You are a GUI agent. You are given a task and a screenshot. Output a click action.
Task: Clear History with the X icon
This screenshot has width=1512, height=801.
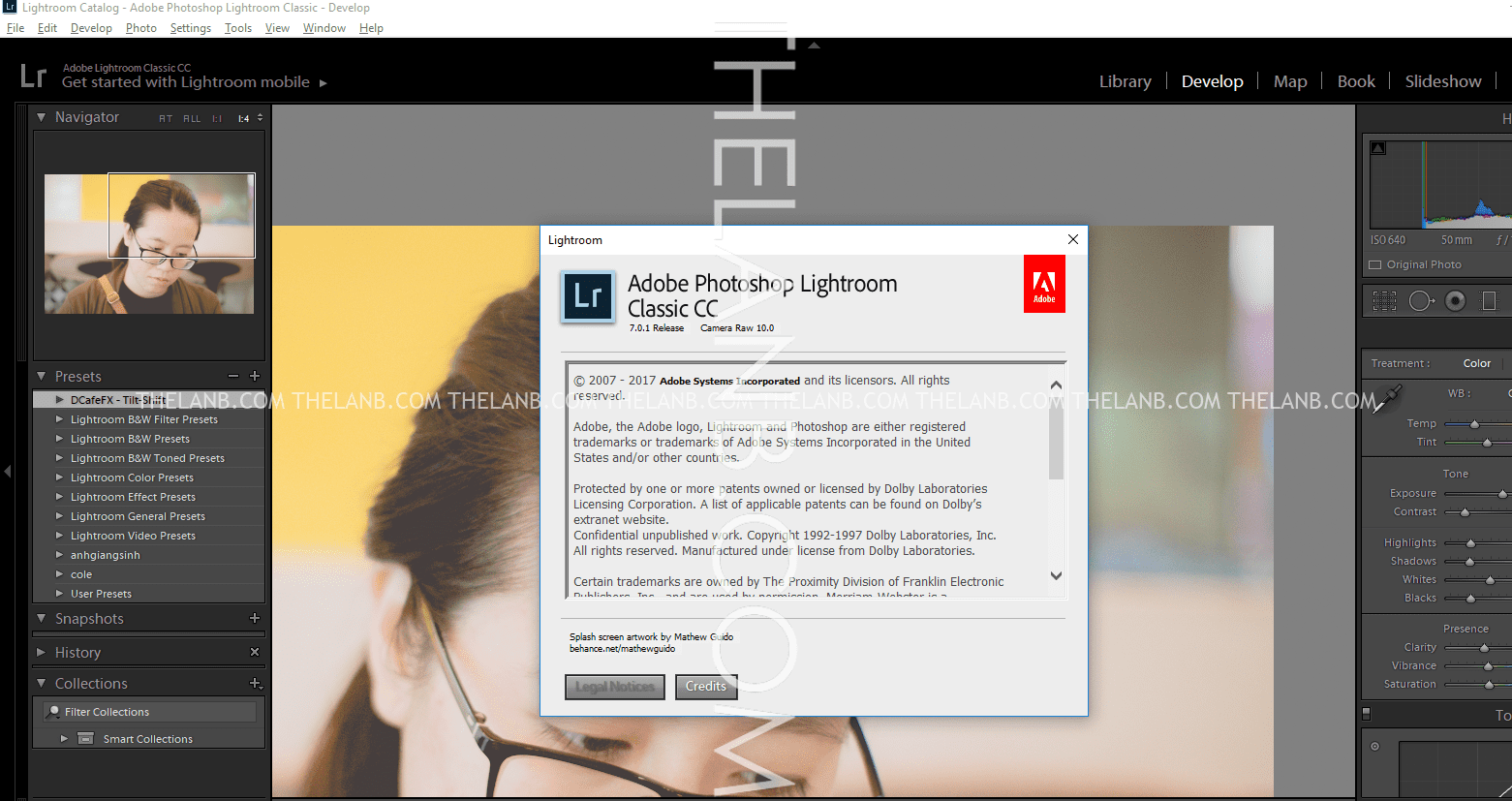click(x=255, y=652)
